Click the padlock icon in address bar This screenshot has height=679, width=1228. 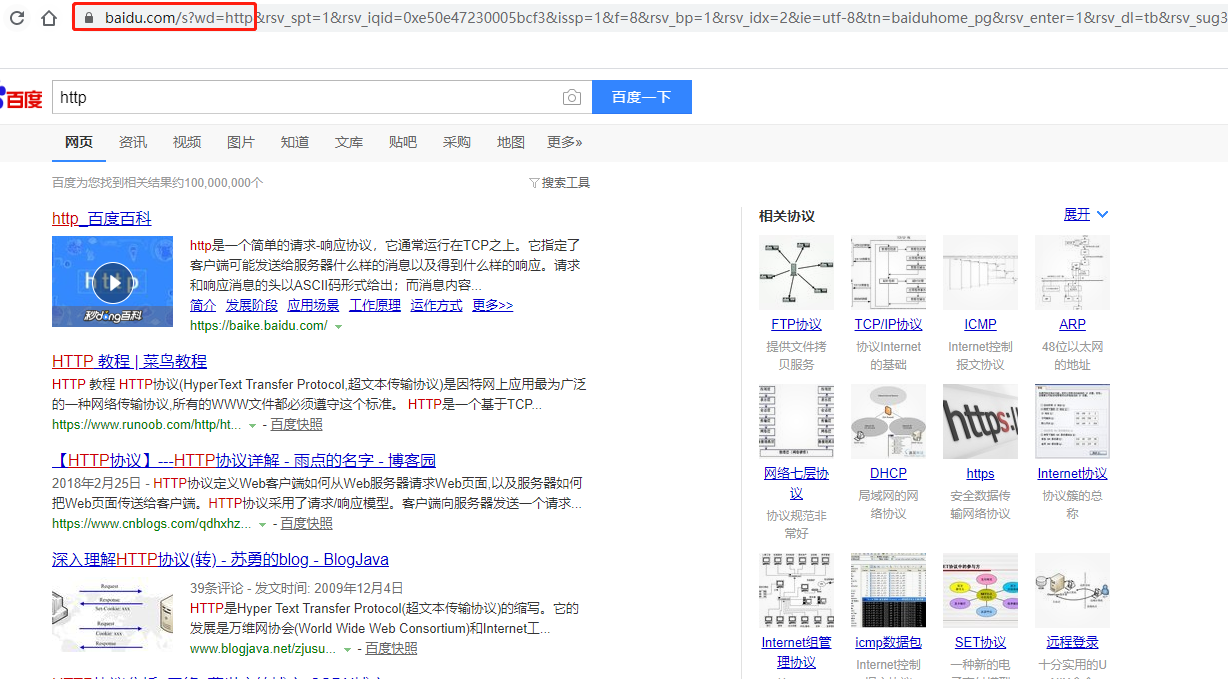(x=89, y=17)
